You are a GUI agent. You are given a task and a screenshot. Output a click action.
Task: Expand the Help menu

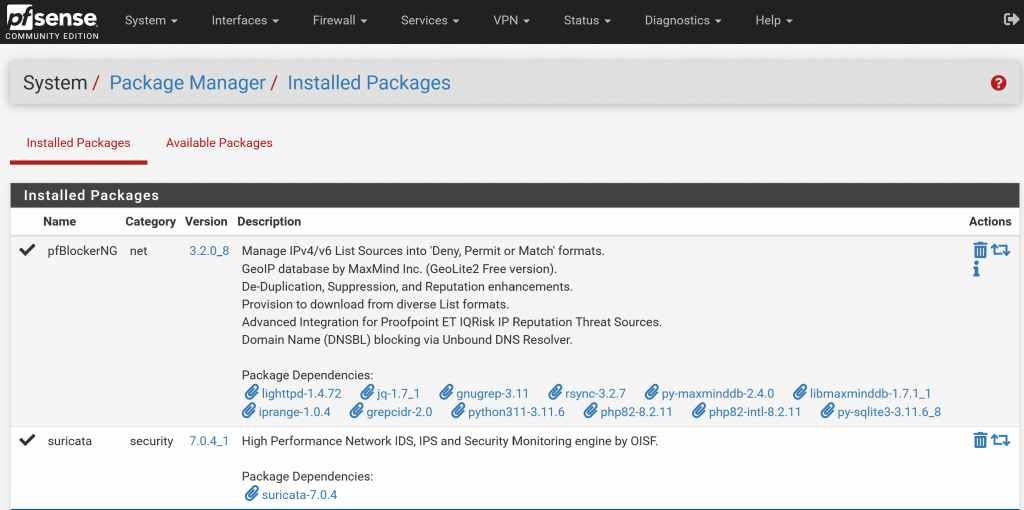[x=774, y=20]
